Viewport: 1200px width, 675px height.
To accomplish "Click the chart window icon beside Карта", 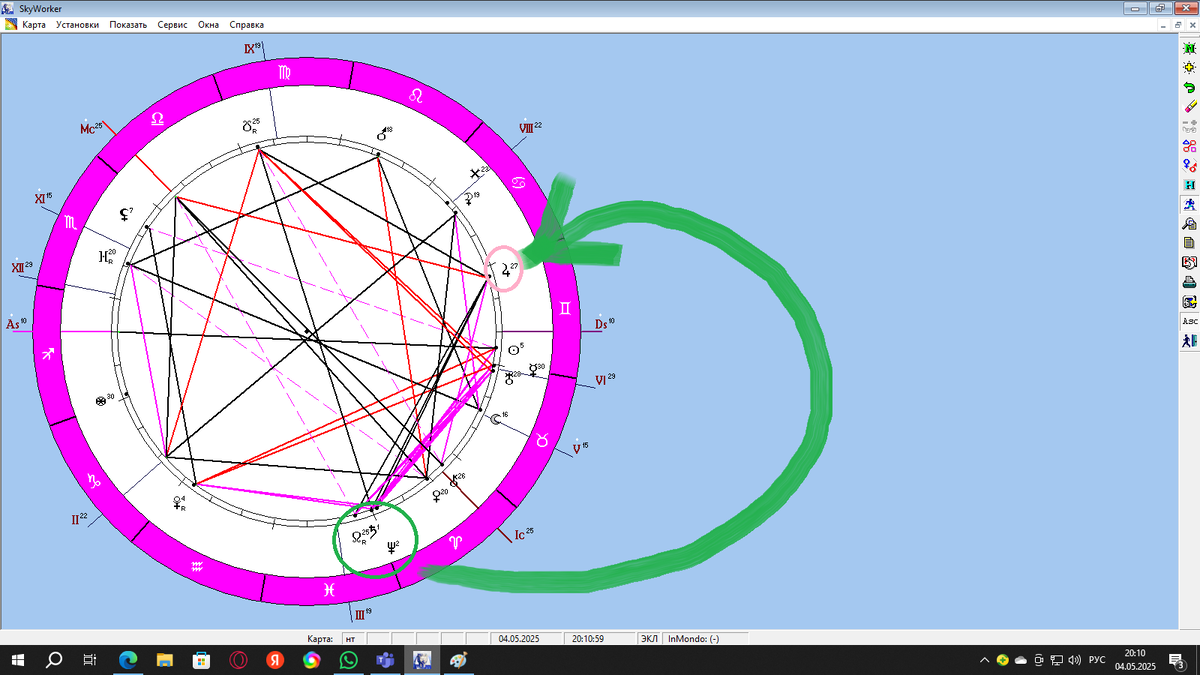I will click(x=11, y=25).
